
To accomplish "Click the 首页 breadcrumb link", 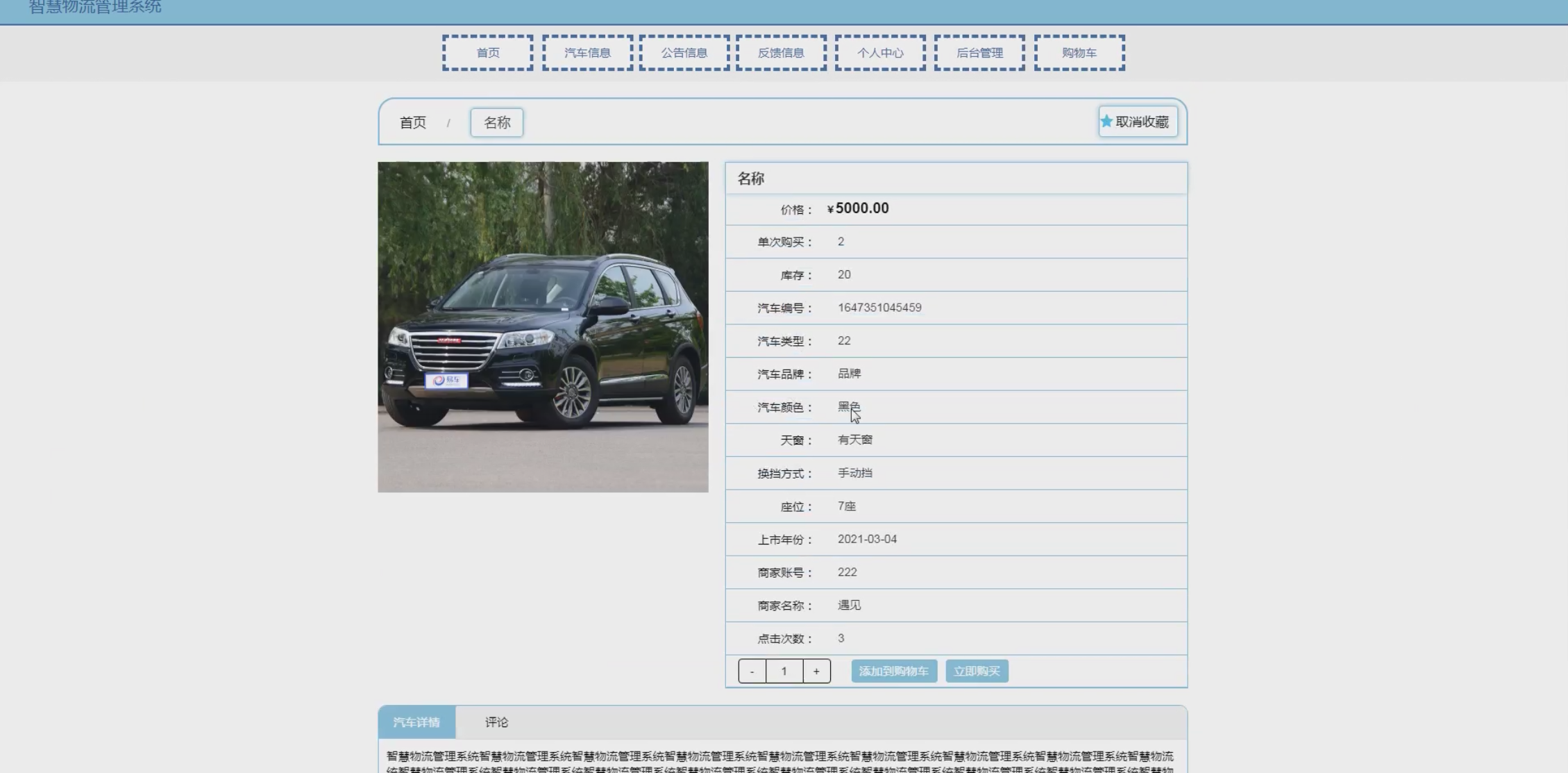I will (412, 123).
